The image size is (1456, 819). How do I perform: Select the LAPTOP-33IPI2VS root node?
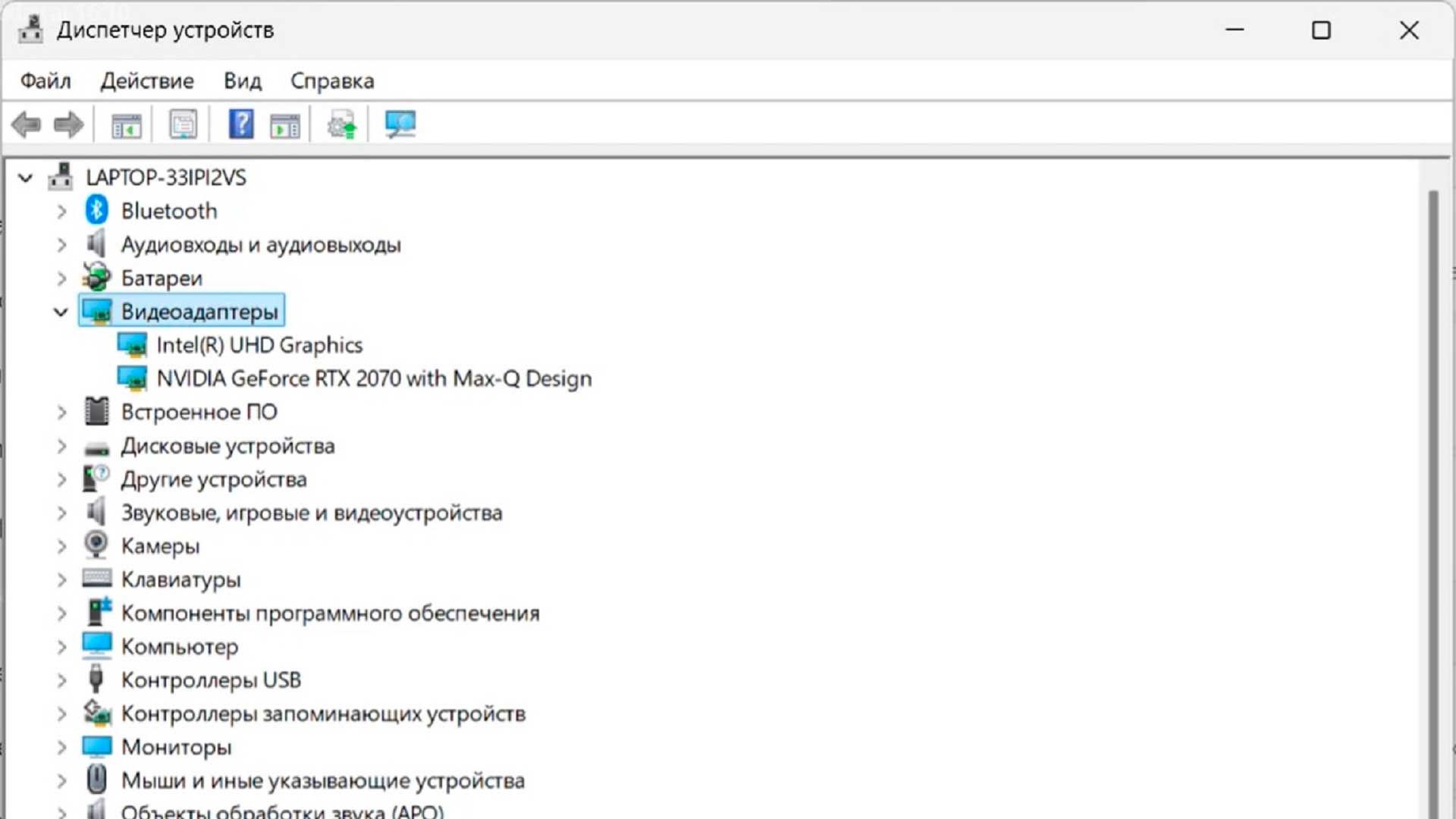(165, 177)
